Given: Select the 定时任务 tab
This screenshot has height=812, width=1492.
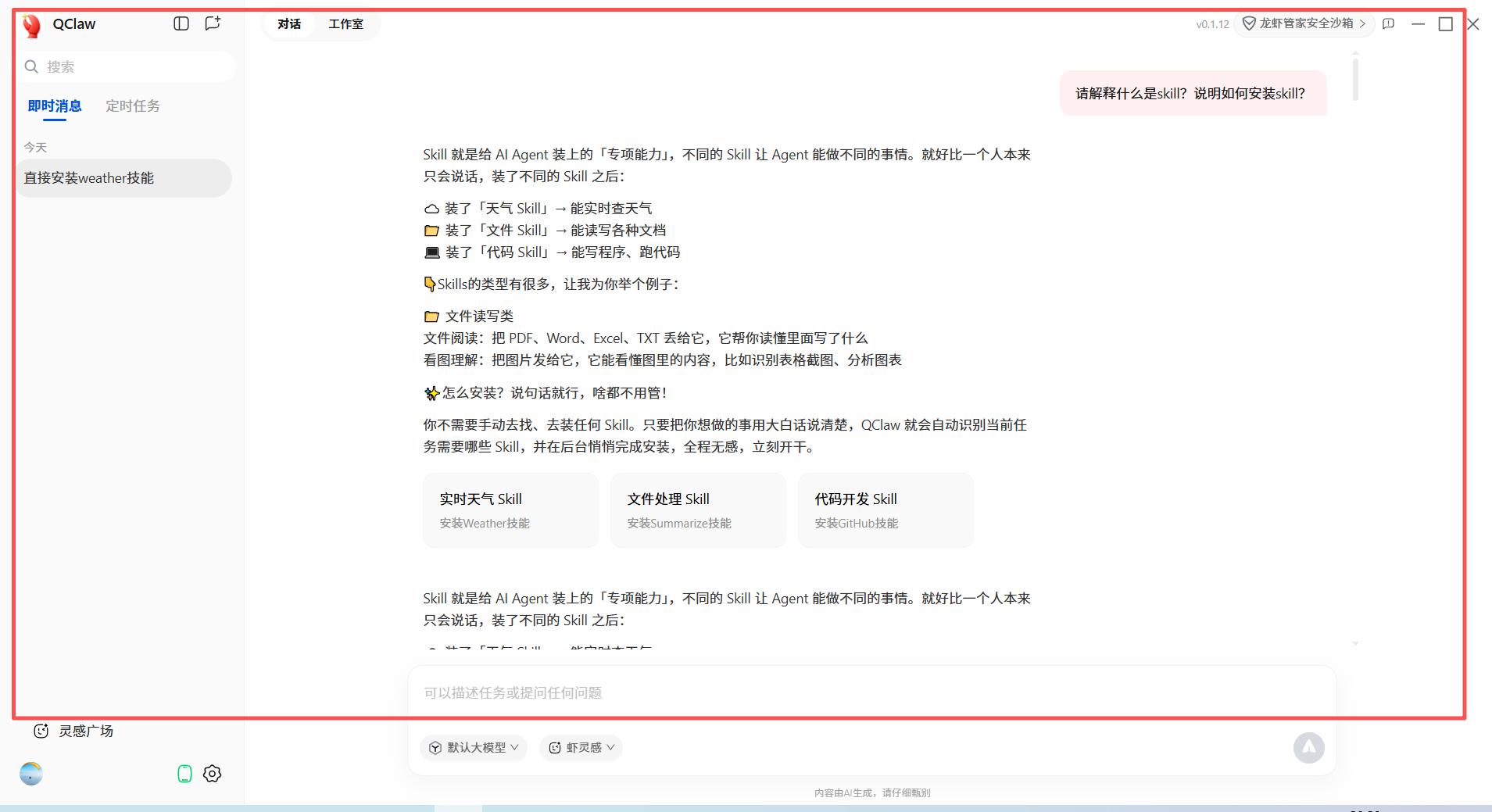Looking at the screenshot, I should [133, 106].
